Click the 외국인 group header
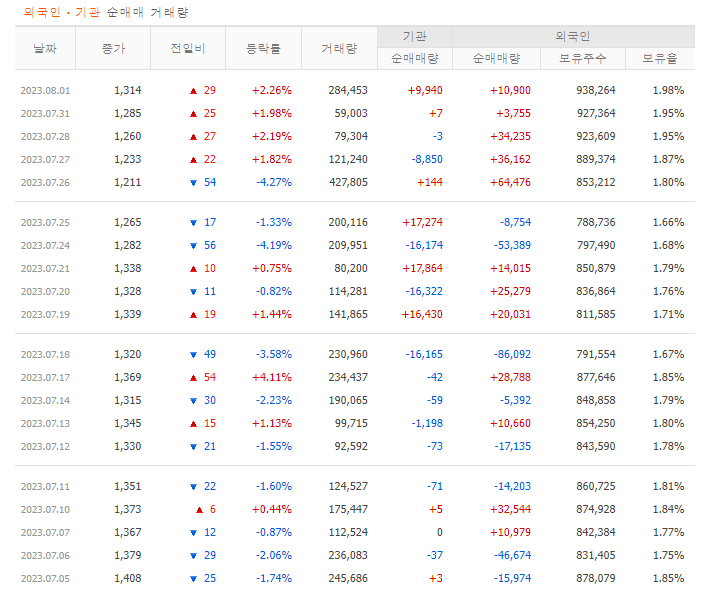 [x=573, y=36]
